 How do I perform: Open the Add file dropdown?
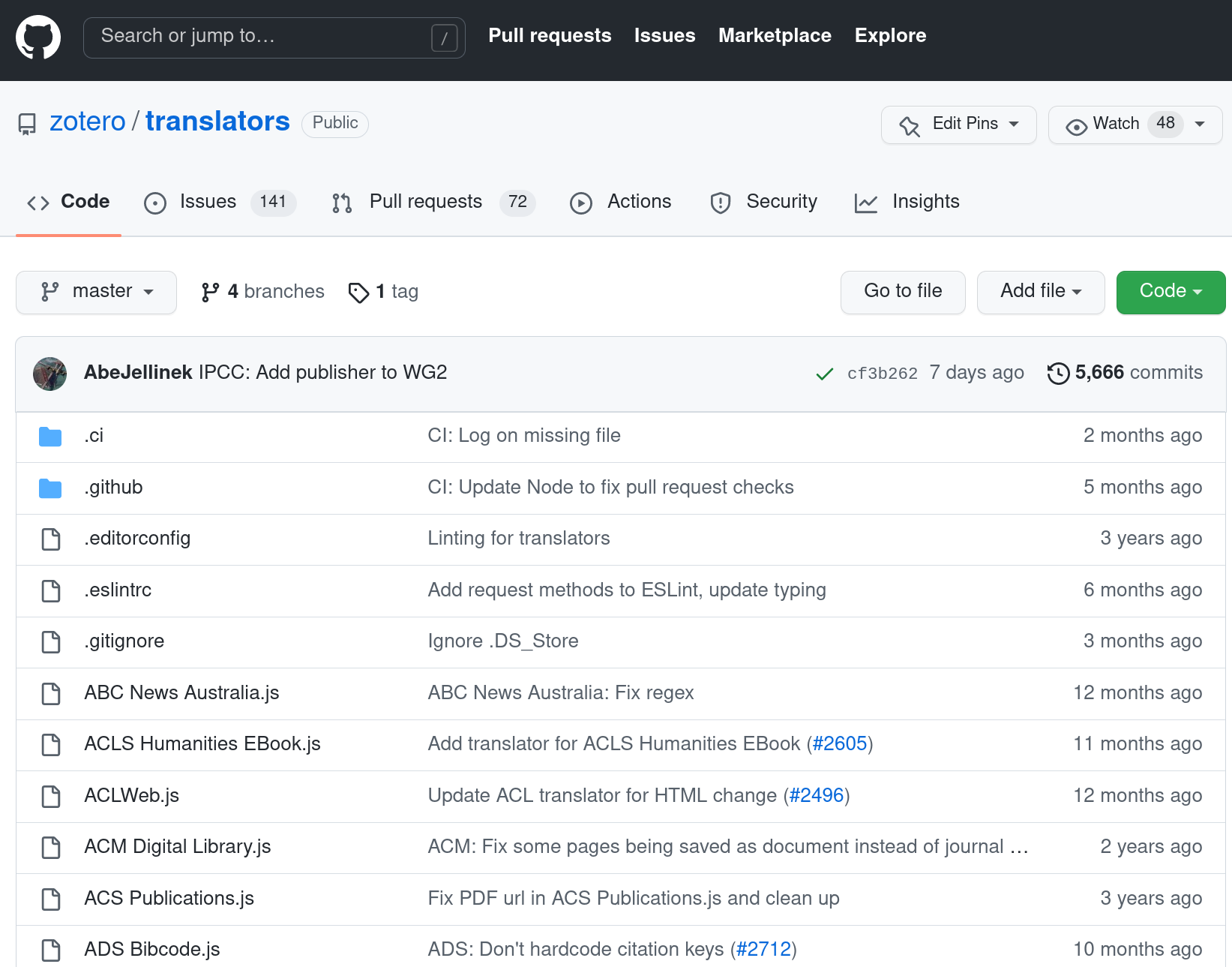[x=1041, y=292]
